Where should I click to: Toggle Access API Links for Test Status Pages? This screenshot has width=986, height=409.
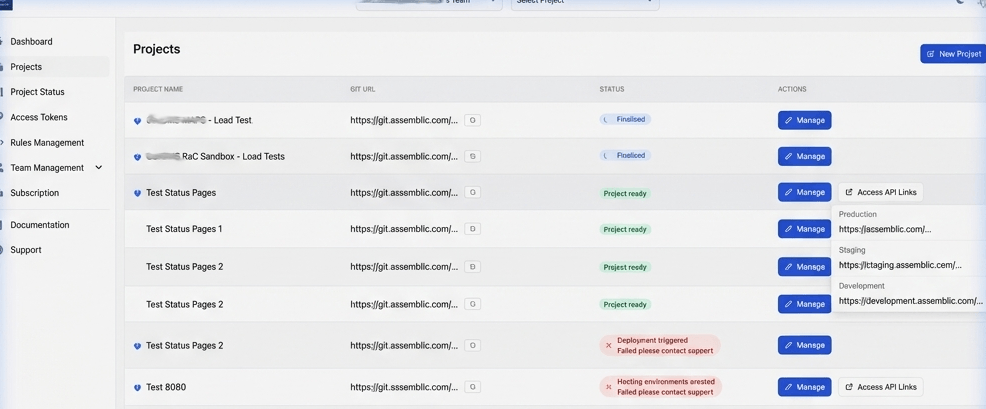point(880,193)
